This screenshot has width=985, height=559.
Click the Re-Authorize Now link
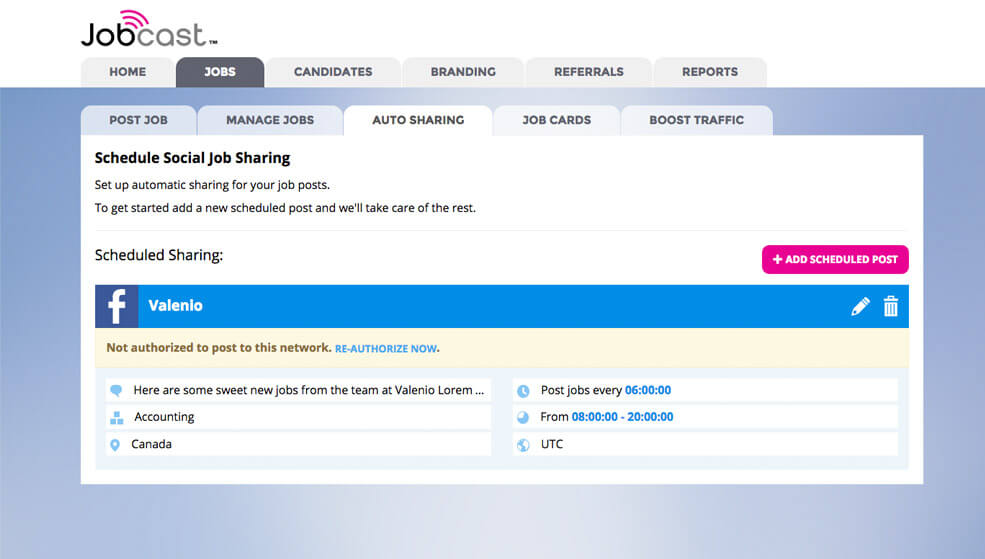386,349
